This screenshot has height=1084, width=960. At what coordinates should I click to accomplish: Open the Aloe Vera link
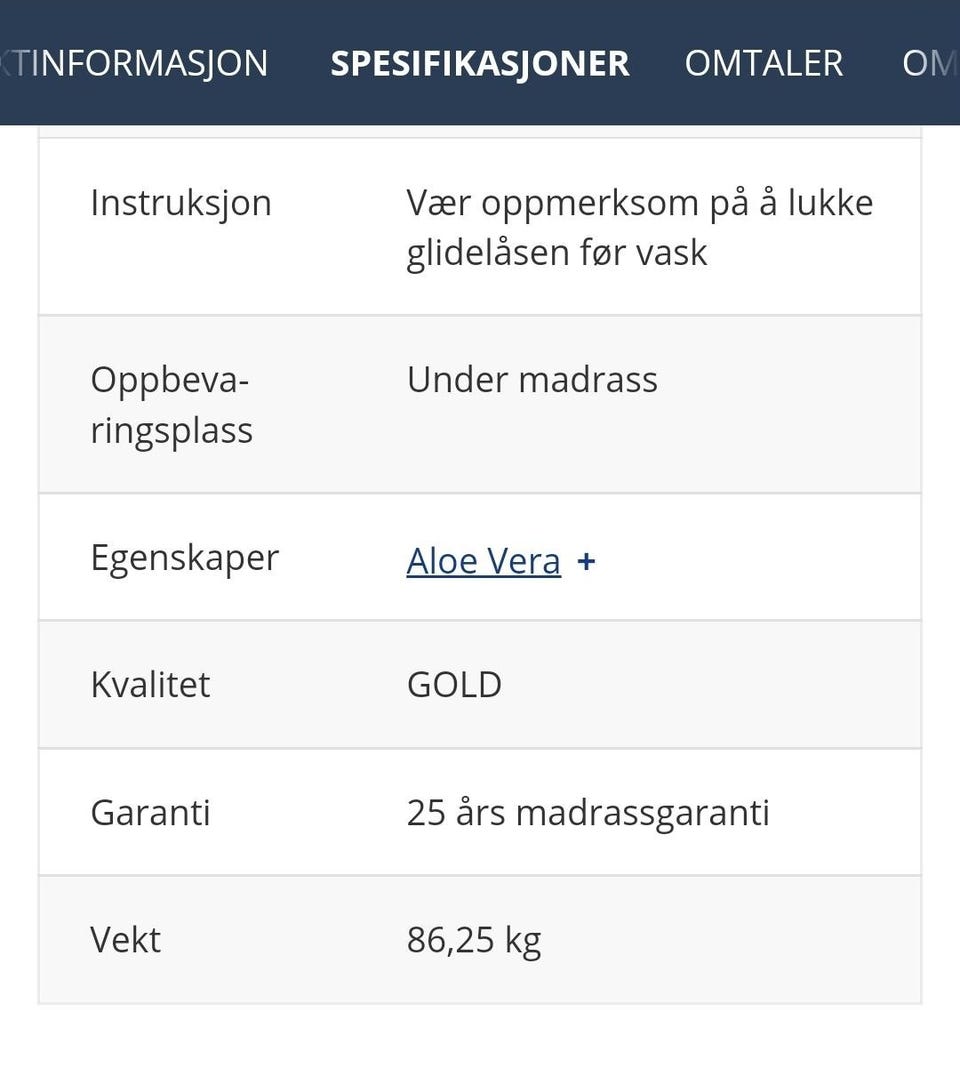click(x=483, y=561)
